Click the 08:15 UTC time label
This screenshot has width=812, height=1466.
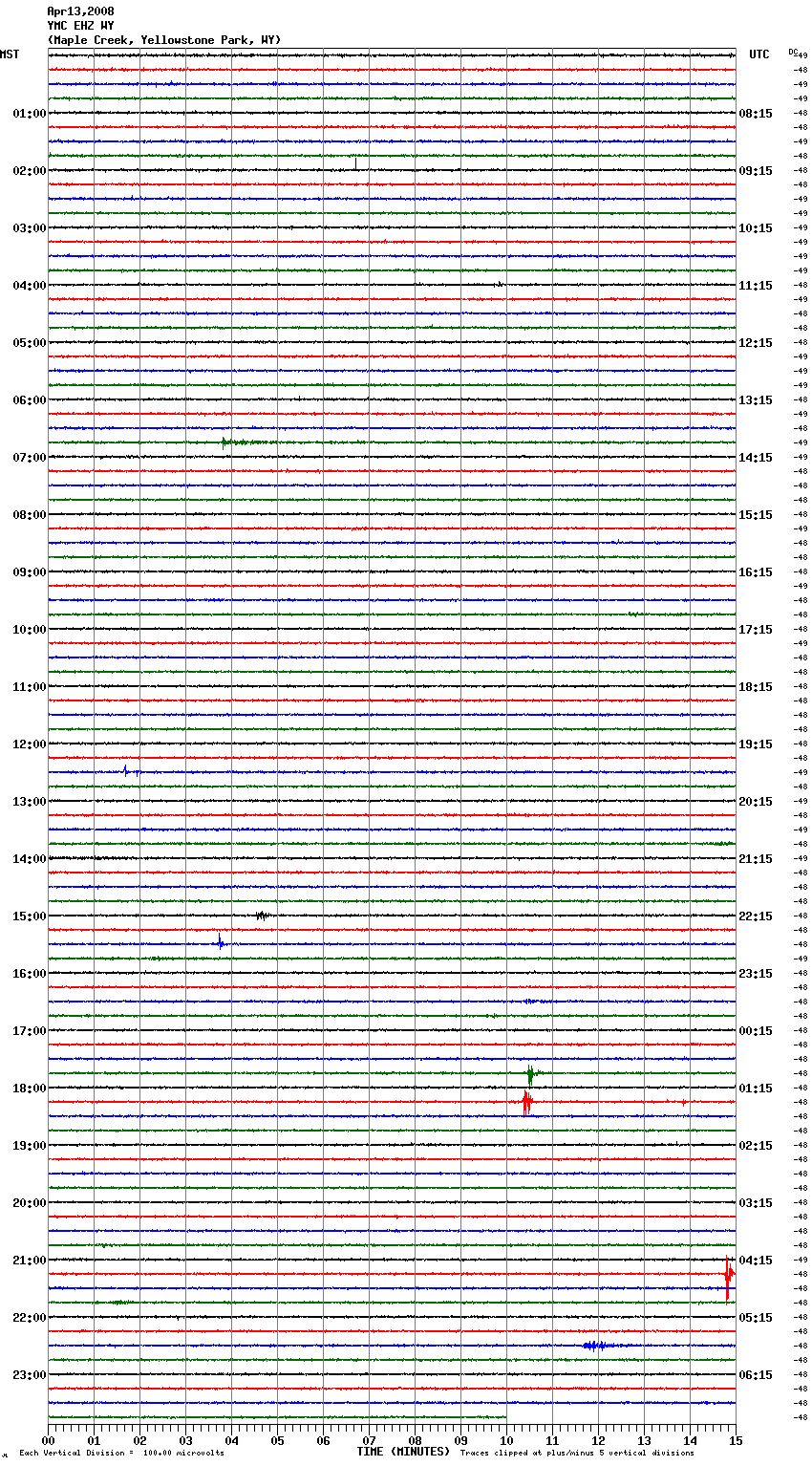pos(756,114)
